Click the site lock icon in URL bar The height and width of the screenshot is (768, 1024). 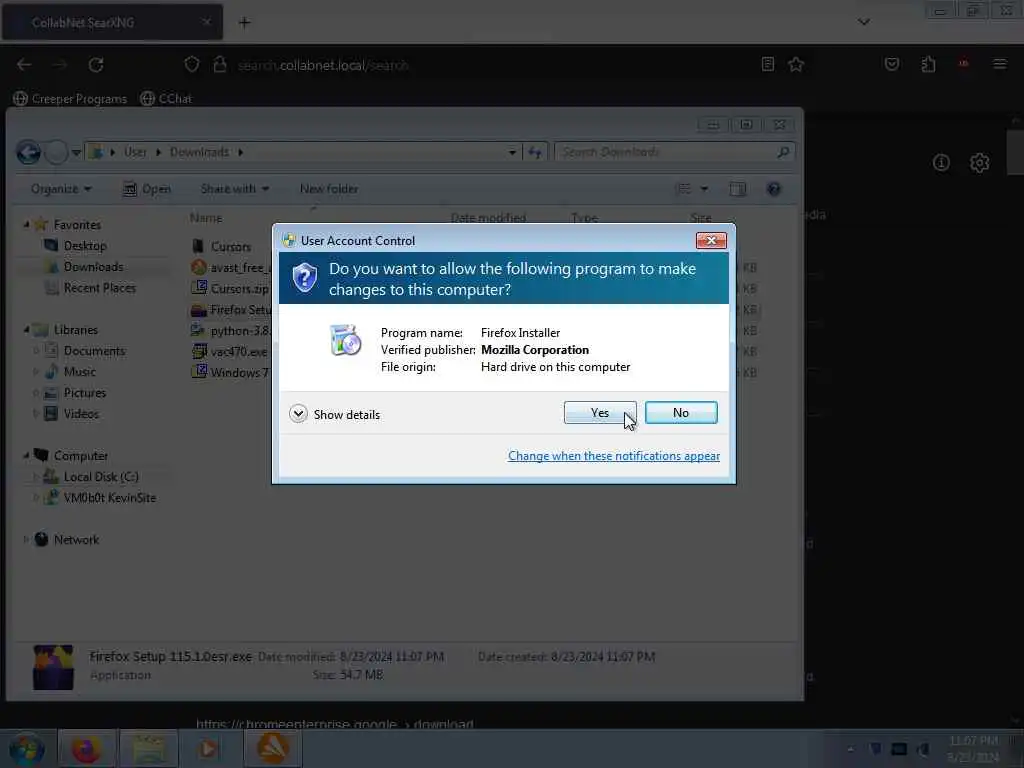click(x=220, y=65)
